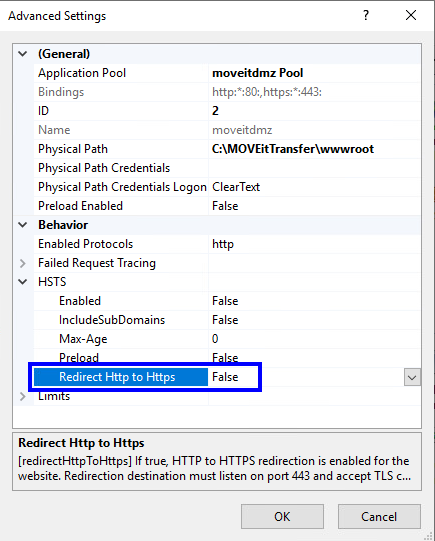This screenshot has height=541, width=435.
Task: Select the Application Pool property row
Action: click(227, 73)
